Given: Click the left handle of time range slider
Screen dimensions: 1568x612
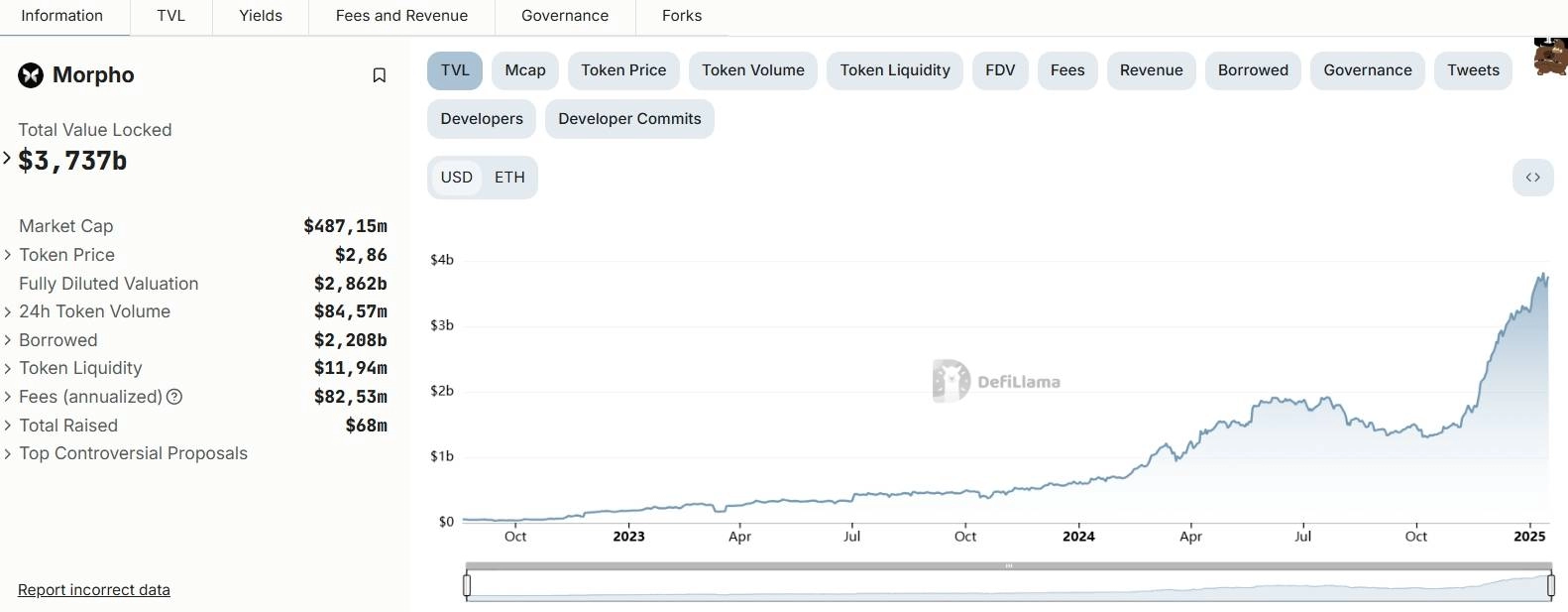Looking at the screenshot, I should coord(467,586).
